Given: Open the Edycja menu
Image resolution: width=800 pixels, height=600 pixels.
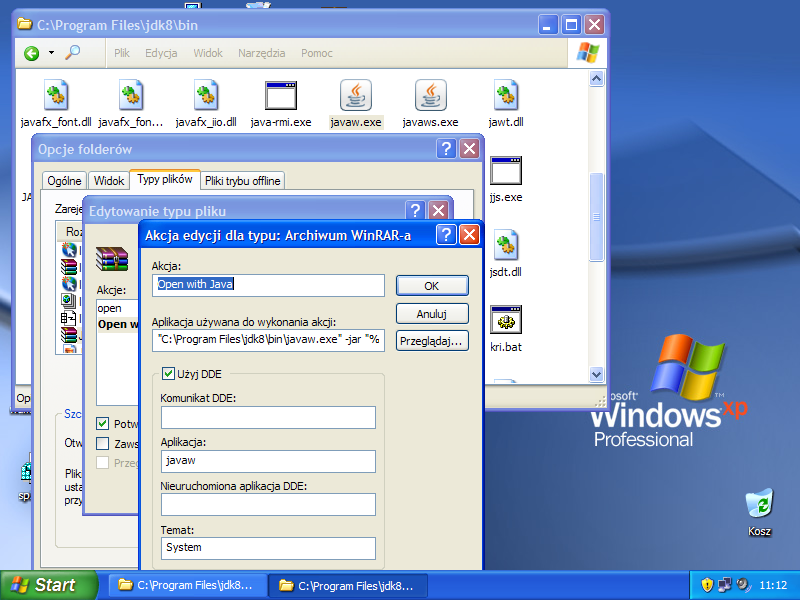Looking at the screenshot, I should click(x=161, y=53).
